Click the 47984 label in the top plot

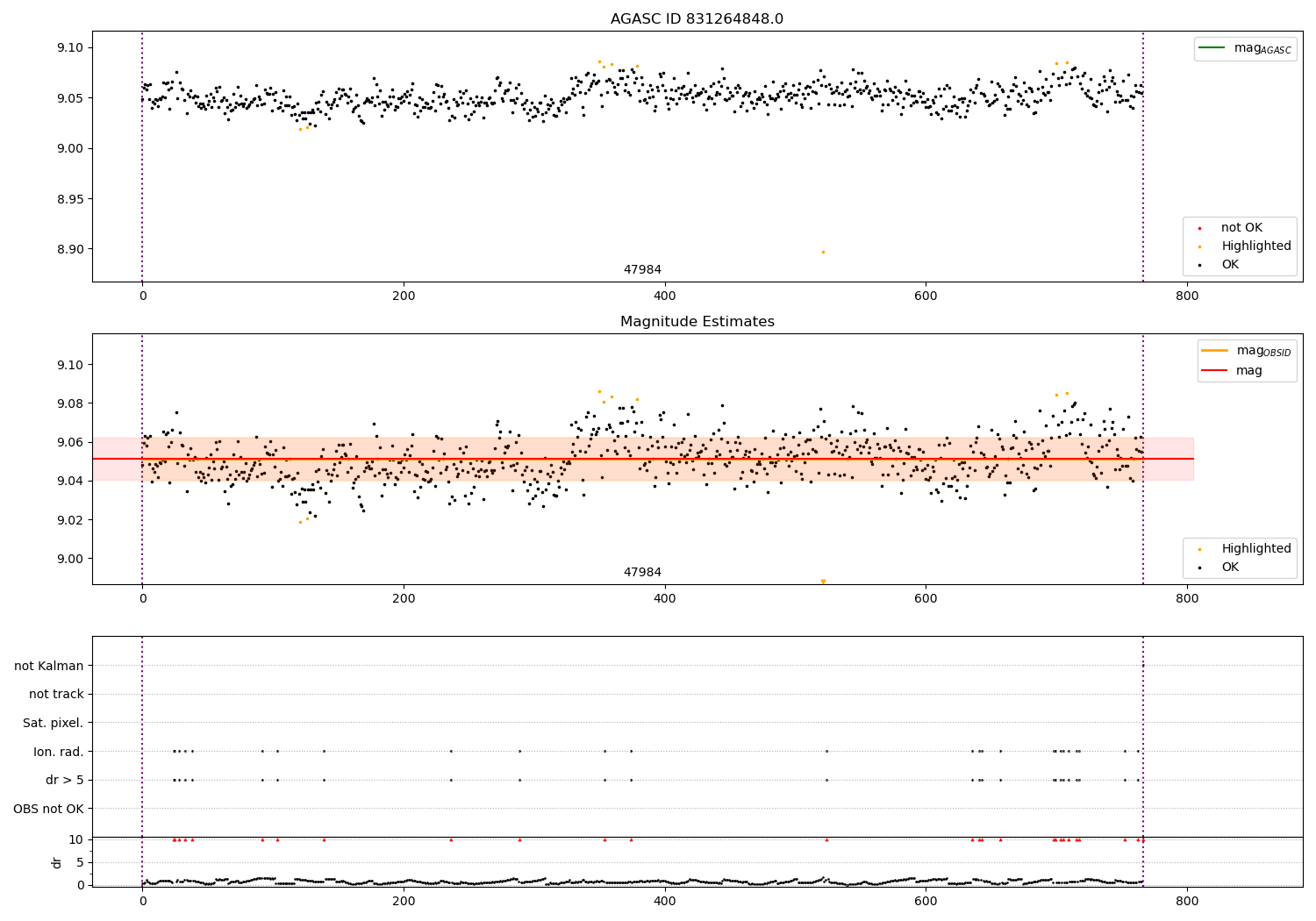642,270
